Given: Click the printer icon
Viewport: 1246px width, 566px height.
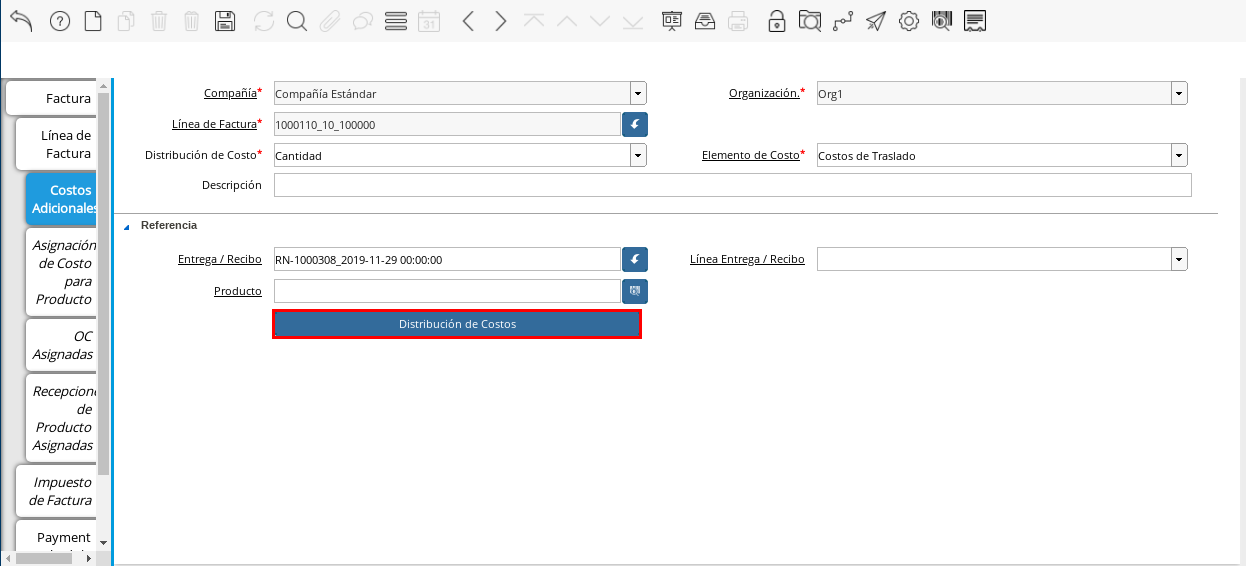Looking at the screenshot, I should click(x=738, y=21).
